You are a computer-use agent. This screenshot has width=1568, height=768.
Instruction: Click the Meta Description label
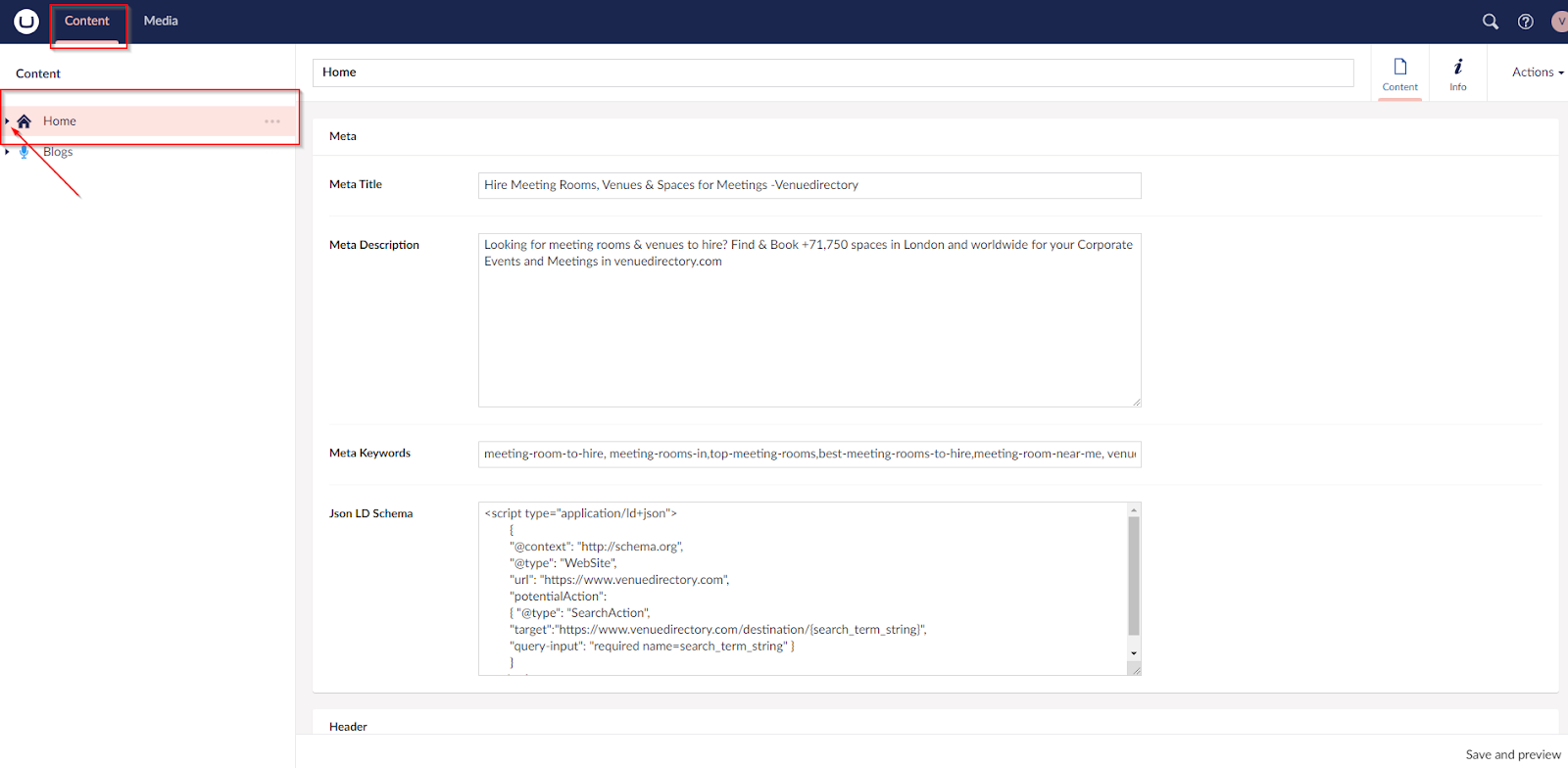click(374, 245)
